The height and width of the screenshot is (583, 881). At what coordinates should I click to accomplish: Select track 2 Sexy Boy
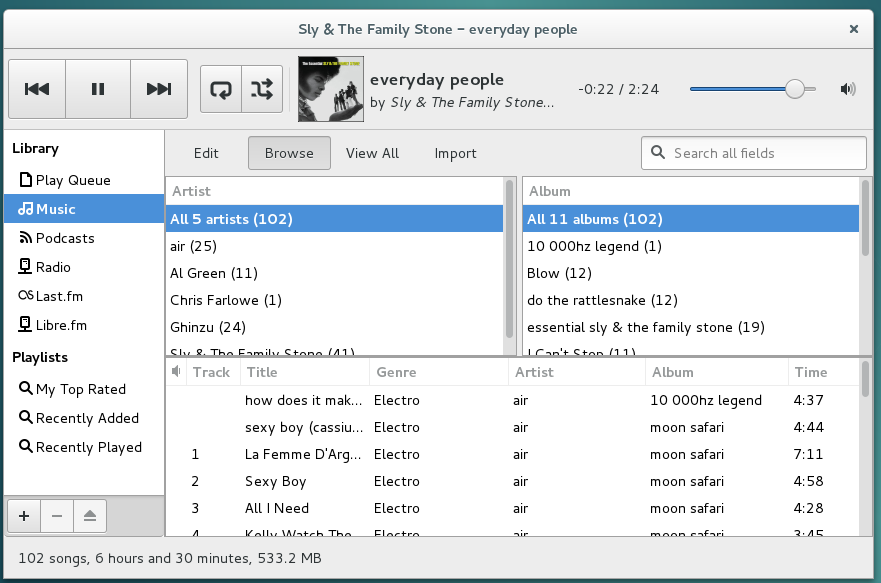512,481
